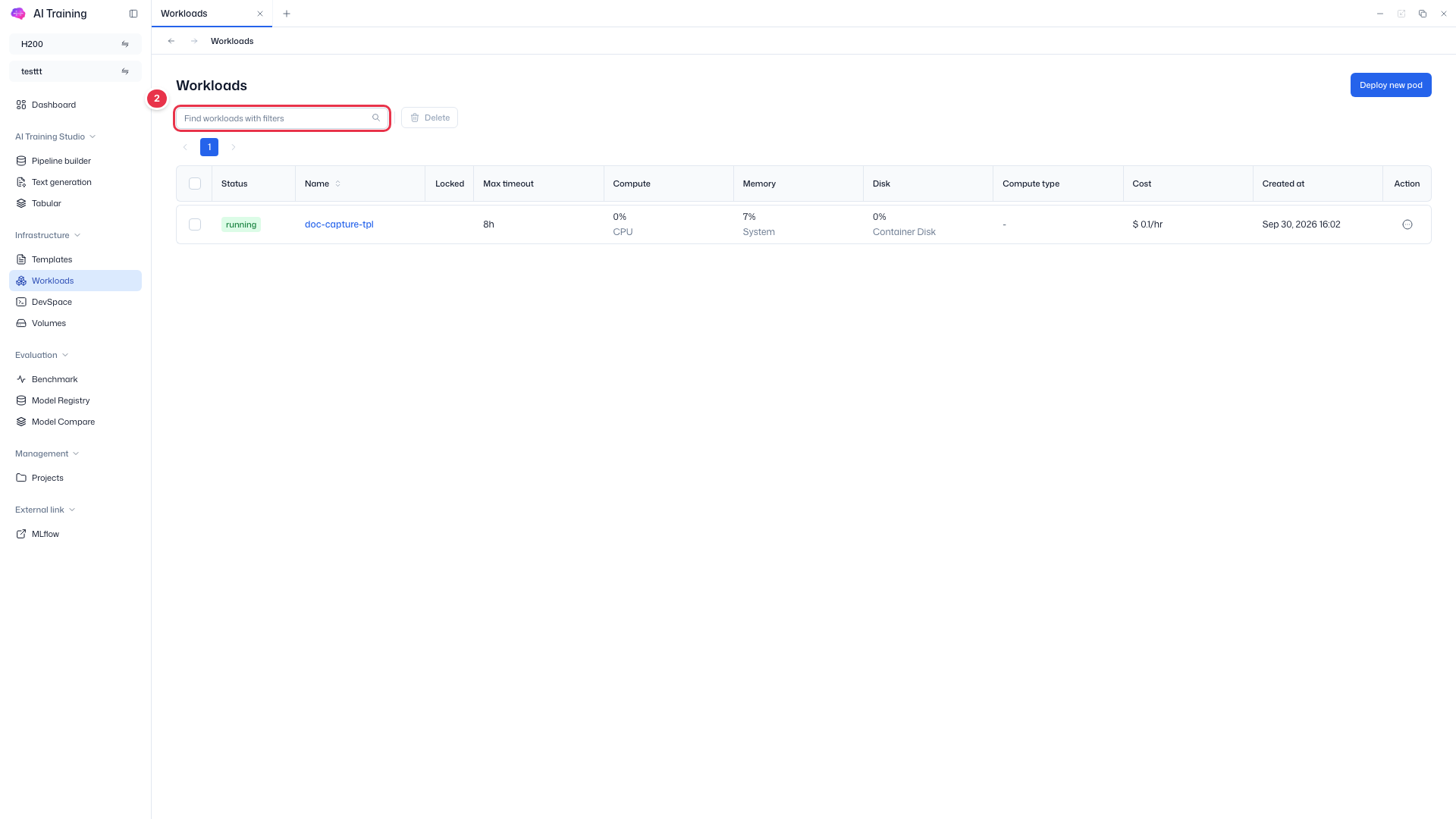The image size is (1456, 819).
Task: Open Projects management page
Action: point(75,478)
